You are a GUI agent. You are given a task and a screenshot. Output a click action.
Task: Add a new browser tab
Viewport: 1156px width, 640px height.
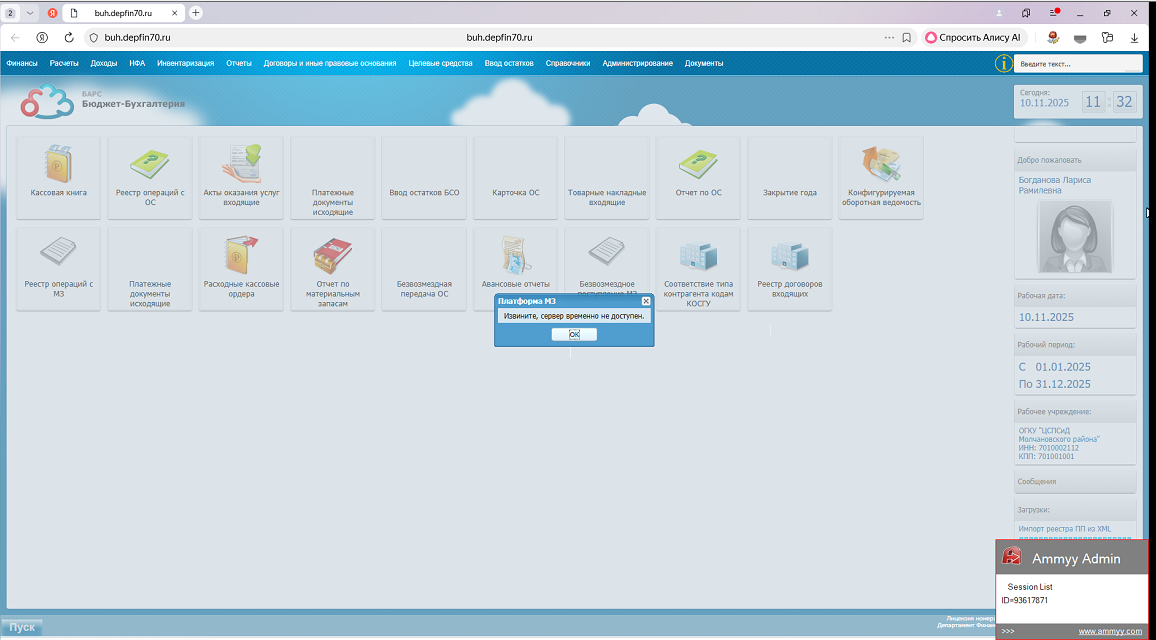[x=195, y=13]
